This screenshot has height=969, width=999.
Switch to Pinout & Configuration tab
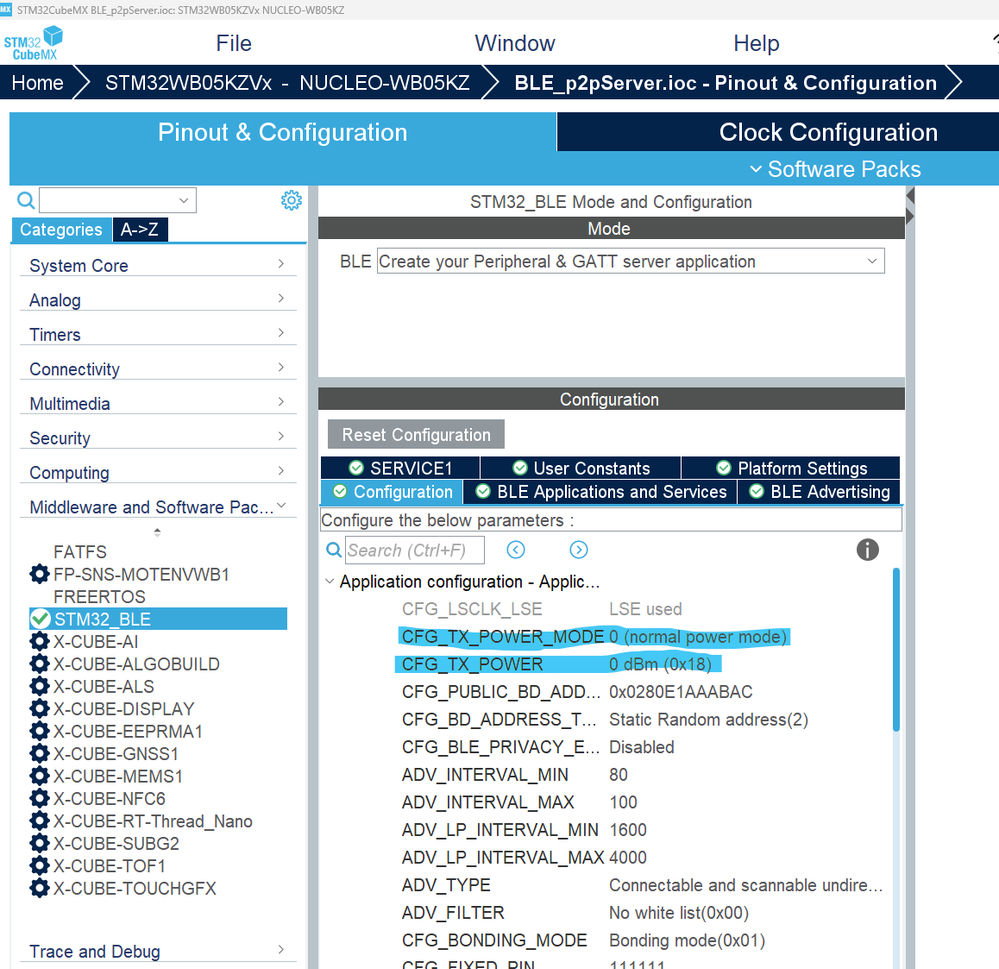click(x=283, y=132)
